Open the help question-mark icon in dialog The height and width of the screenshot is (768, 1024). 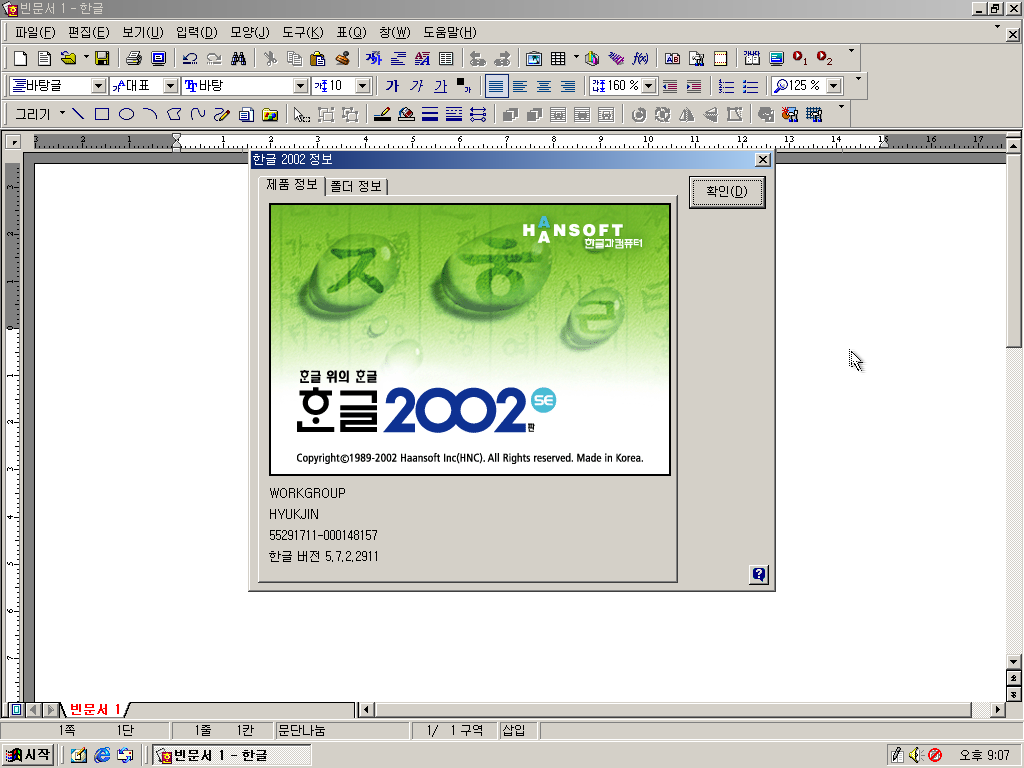(758, 575)
